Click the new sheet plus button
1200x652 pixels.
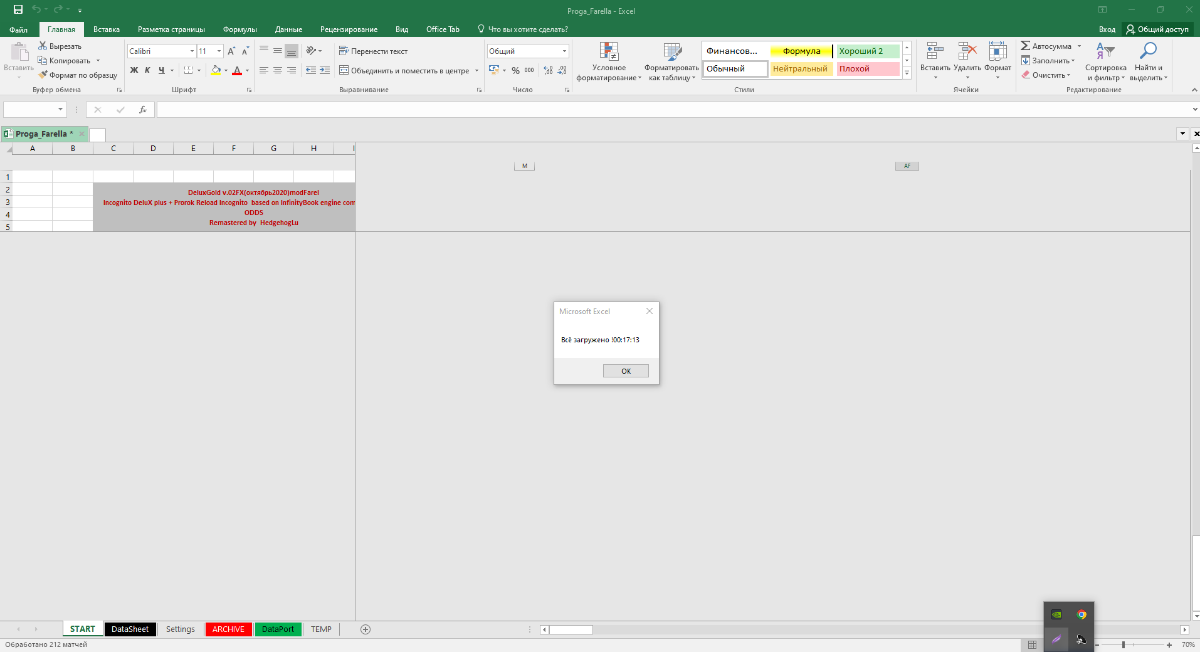coord(365,629)
